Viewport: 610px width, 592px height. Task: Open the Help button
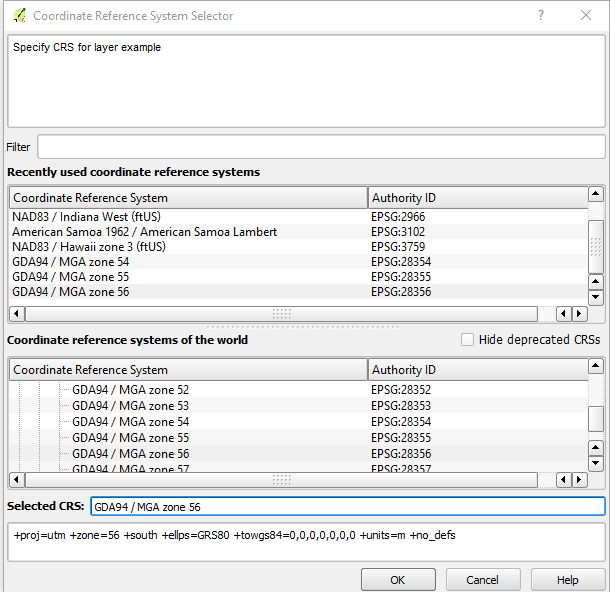pyautogui.click(x=568, y=580)
